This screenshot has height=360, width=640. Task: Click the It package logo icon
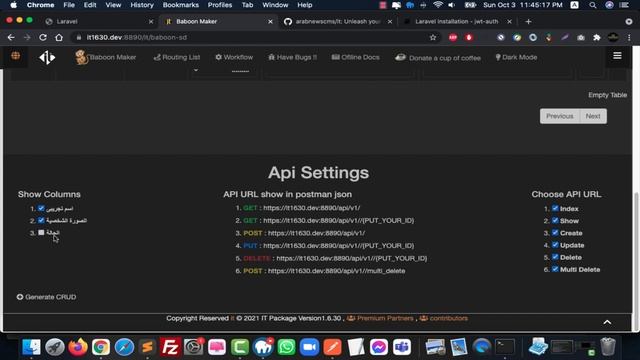coord(47,58)
